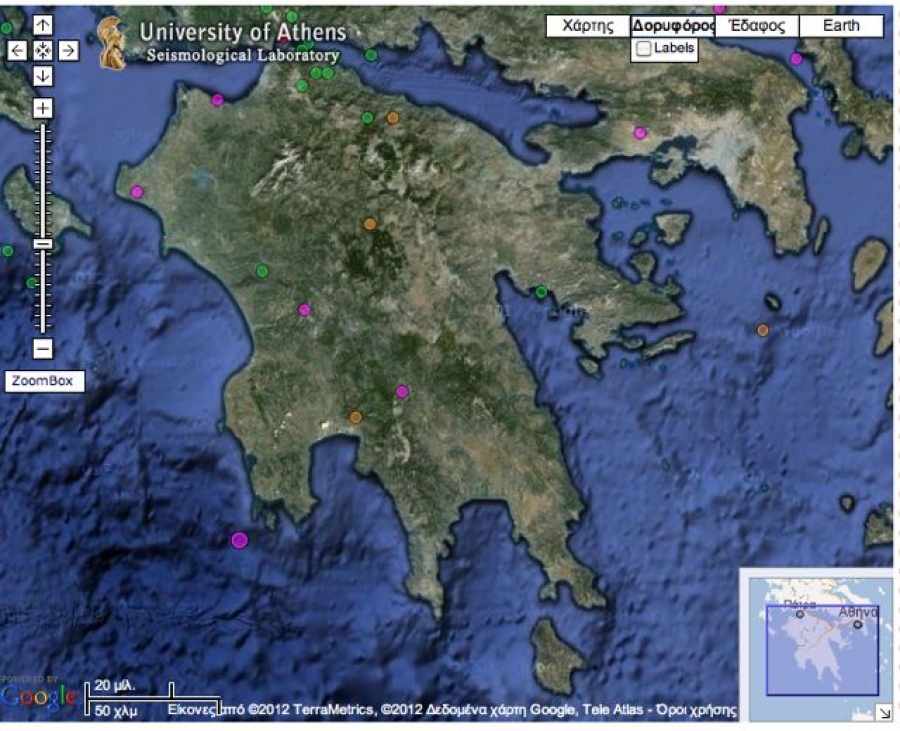Click the center reset-view pan icon
This screenshot has width=900, height=731.
[x=43, y=50]
